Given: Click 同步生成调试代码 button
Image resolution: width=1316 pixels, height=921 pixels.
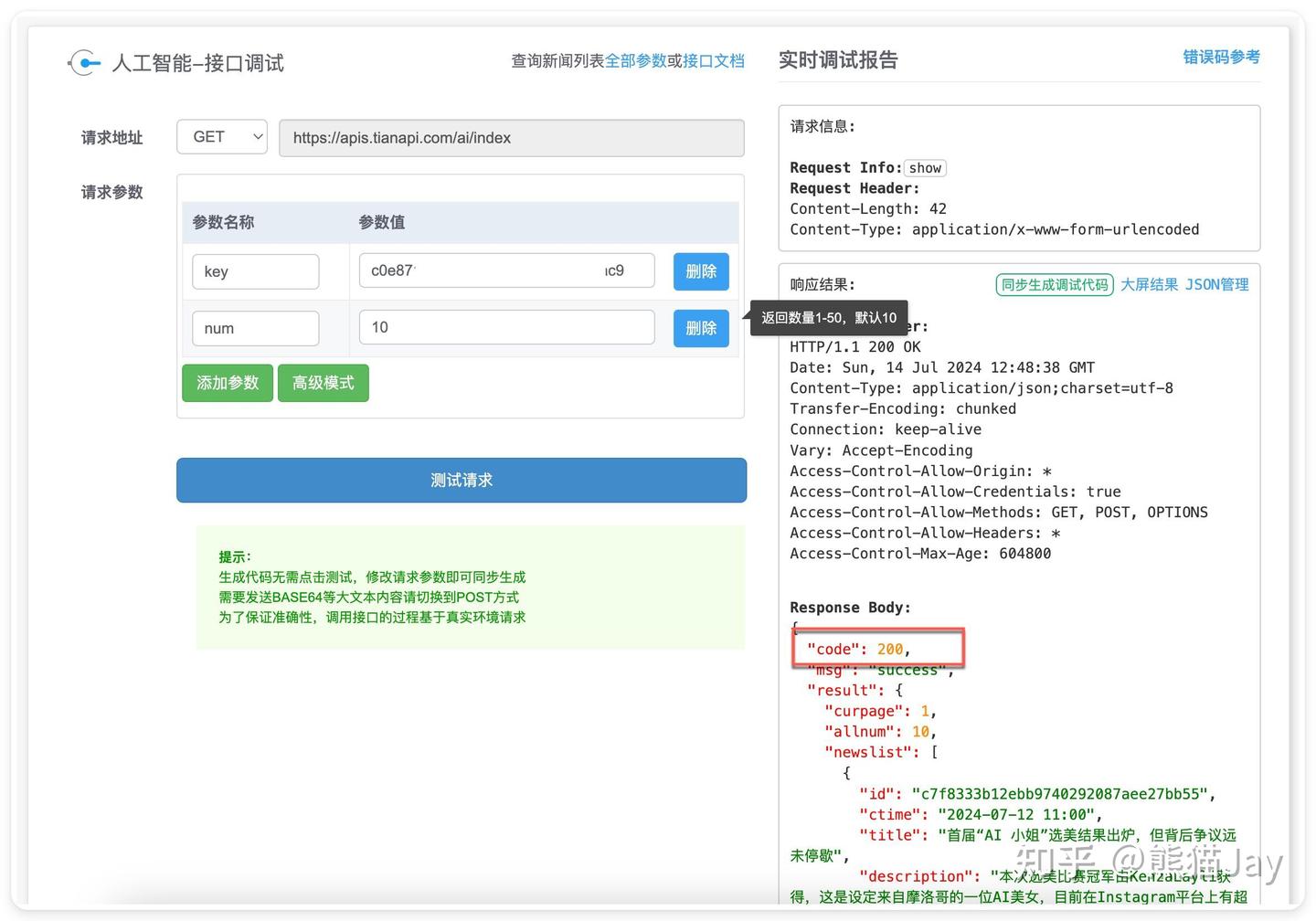Looking at the screenshot, I should pyautogui.click(x=1055, y=285).
